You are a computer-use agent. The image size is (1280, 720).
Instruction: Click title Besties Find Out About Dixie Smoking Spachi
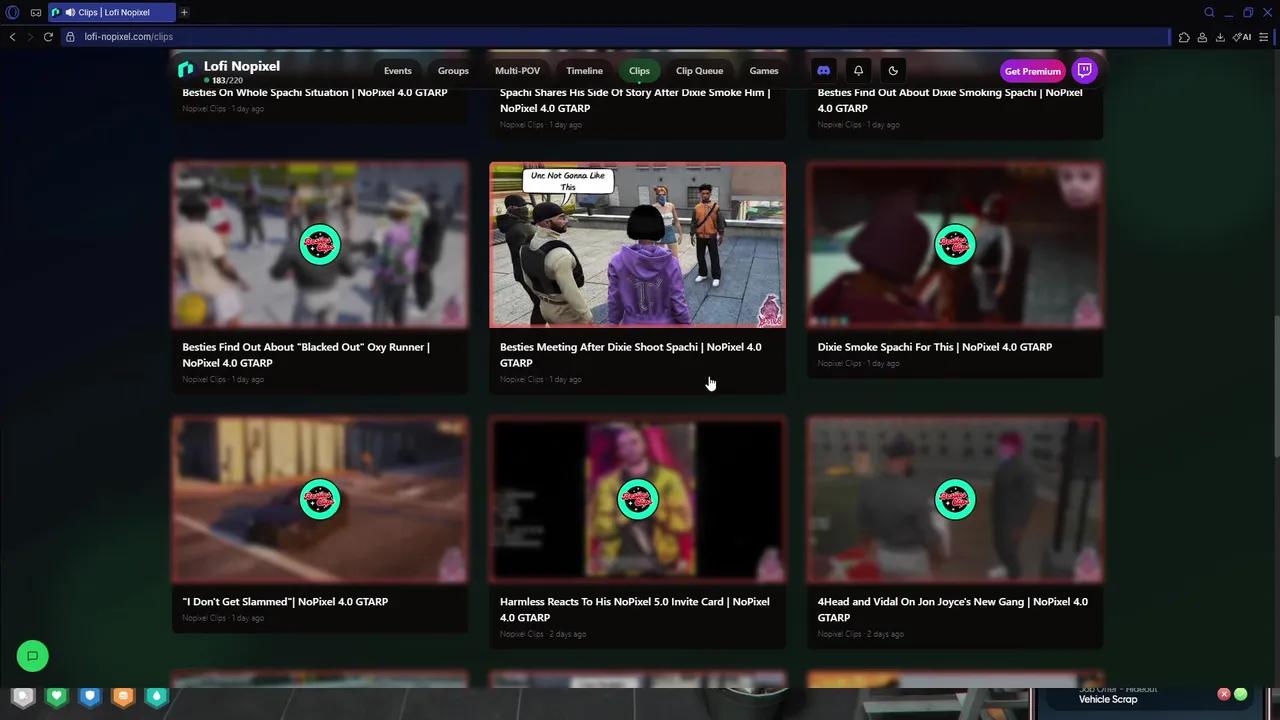tap(950, 100)
